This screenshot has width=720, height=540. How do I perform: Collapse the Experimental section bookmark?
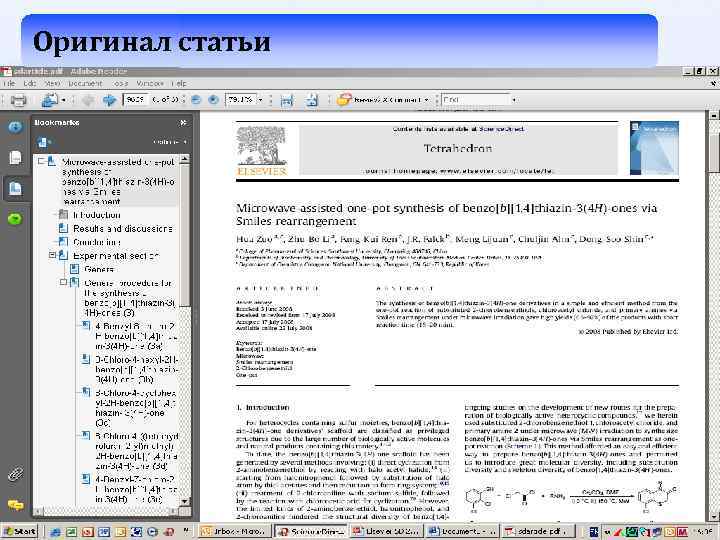pyautogui.click(x=52, y=255)
